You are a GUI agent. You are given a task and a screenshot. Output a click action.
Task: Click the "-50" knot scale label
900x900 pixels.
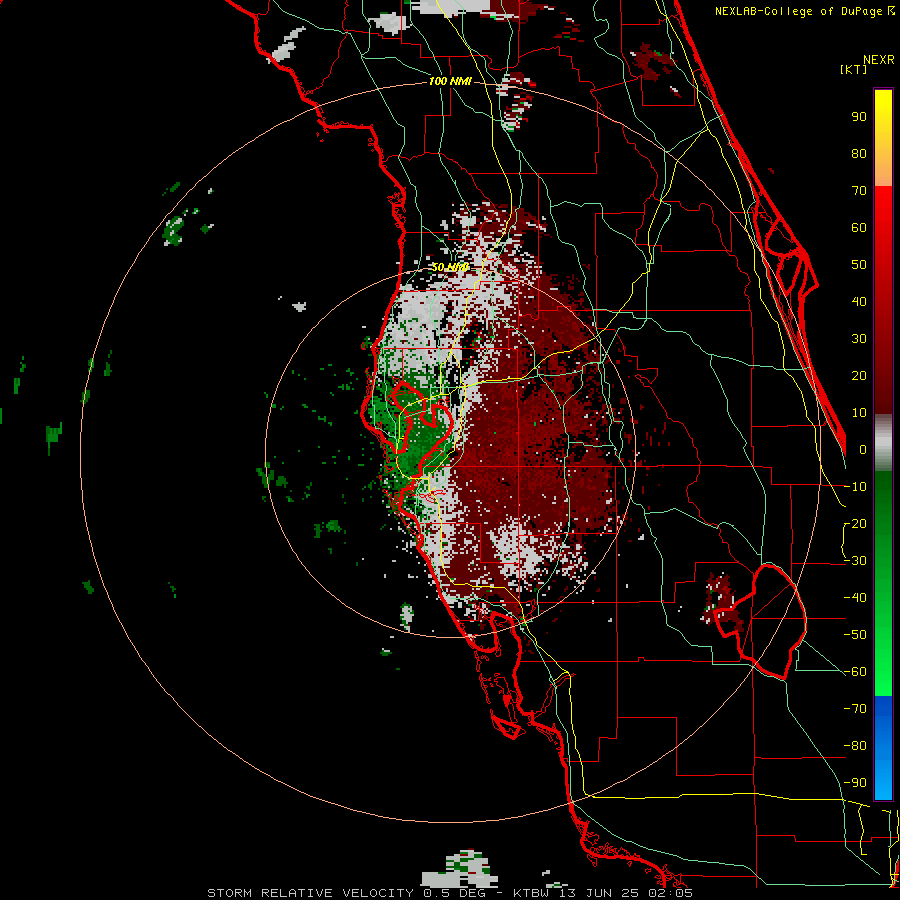click(855, 635)
